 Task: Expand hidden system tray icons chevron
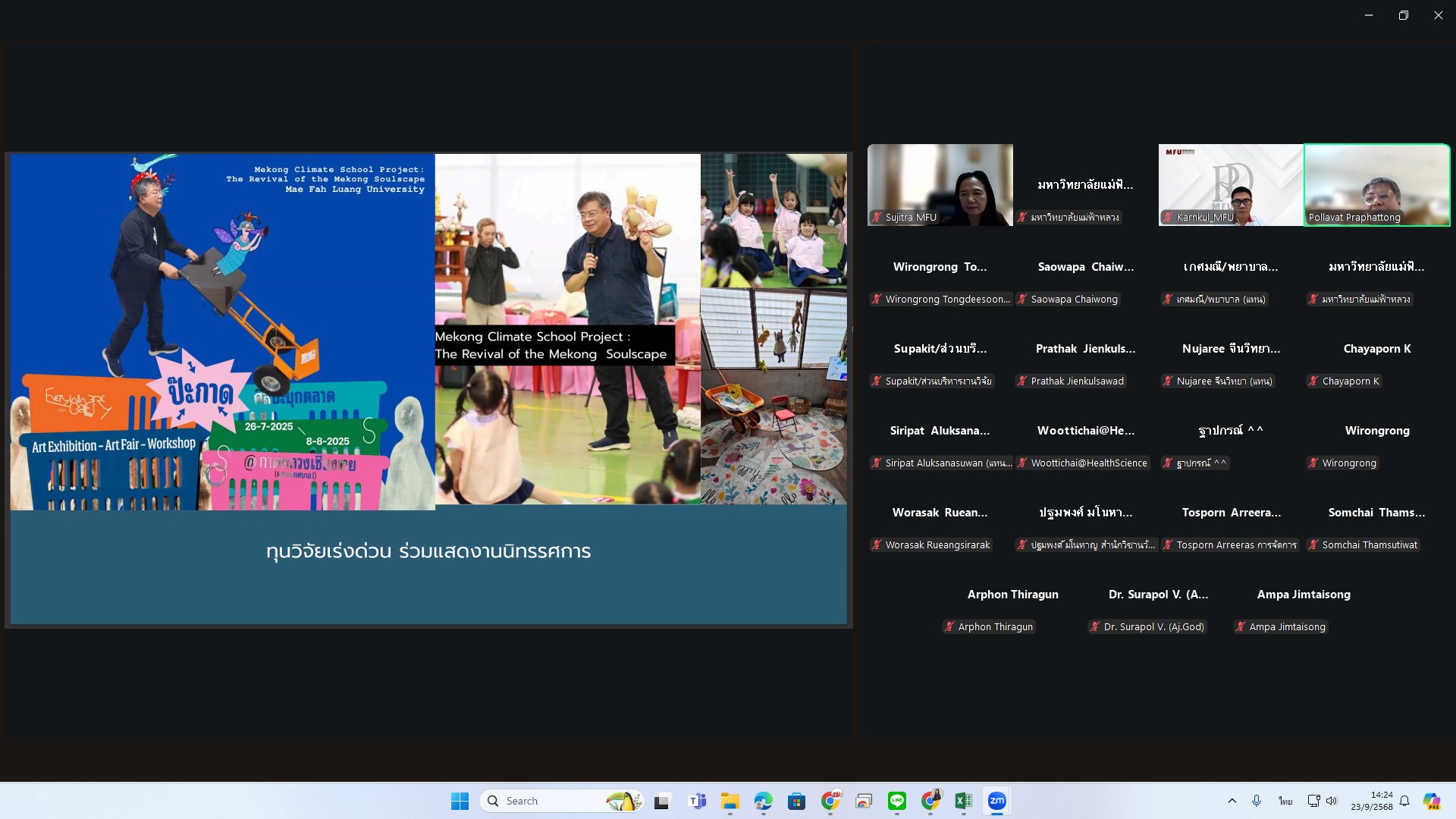[1232, 801]
